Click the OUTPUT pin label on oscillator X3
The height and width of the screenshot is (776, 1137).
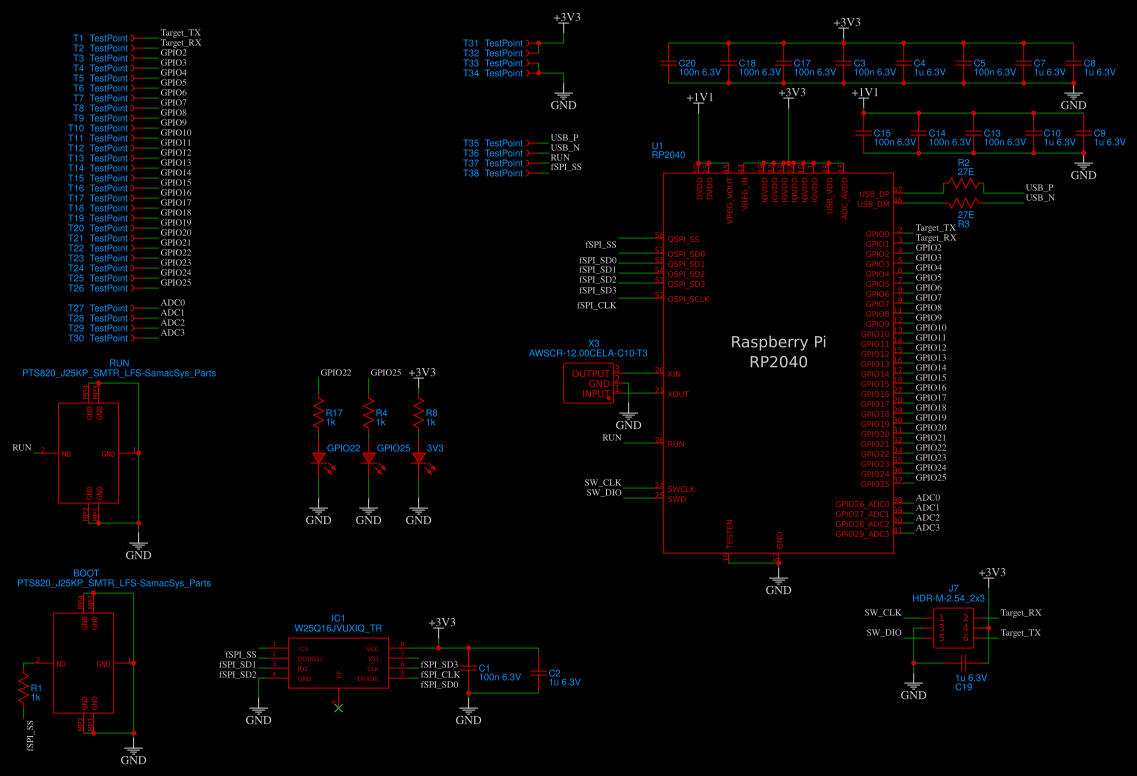(590, 373)
